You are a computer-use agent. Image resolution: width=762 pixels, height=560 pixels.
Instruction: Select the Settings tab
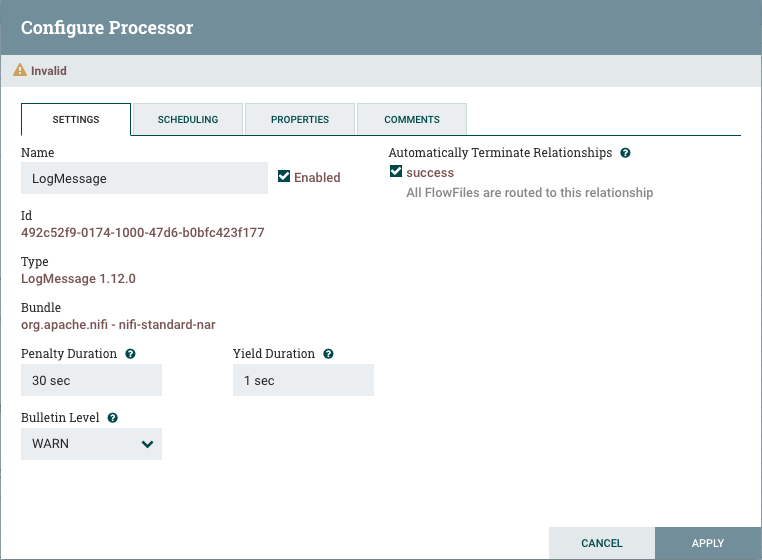pos(76,119)
